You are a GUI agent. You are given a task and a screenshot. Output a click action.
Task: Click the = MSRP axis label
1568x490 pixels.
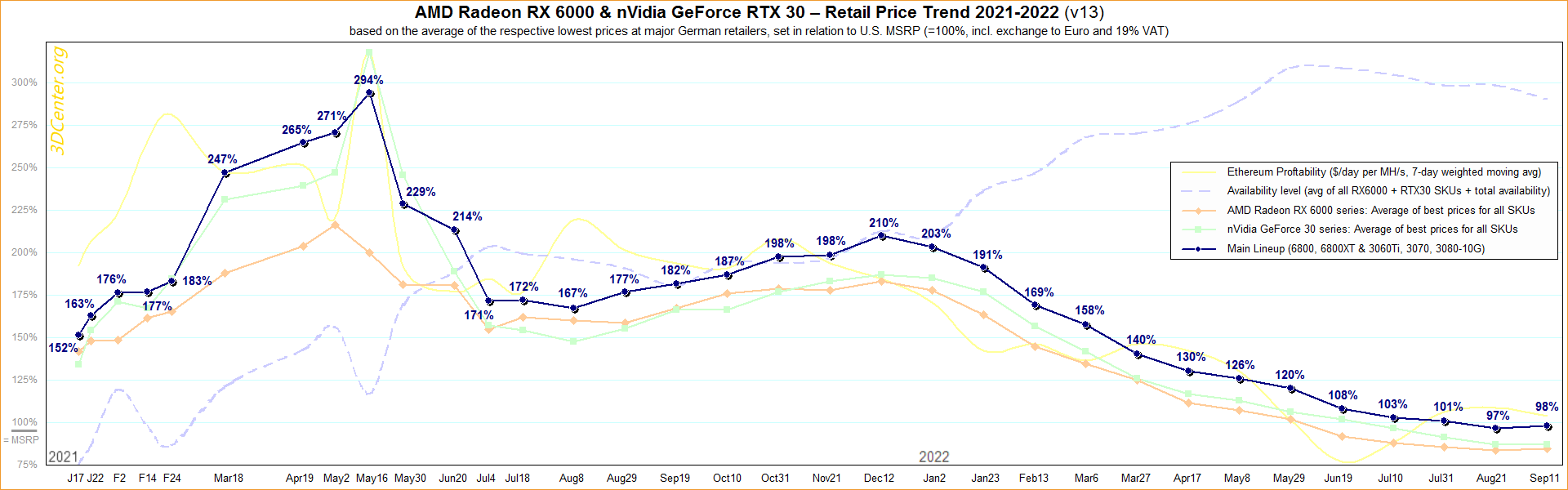tap(21, 440)
